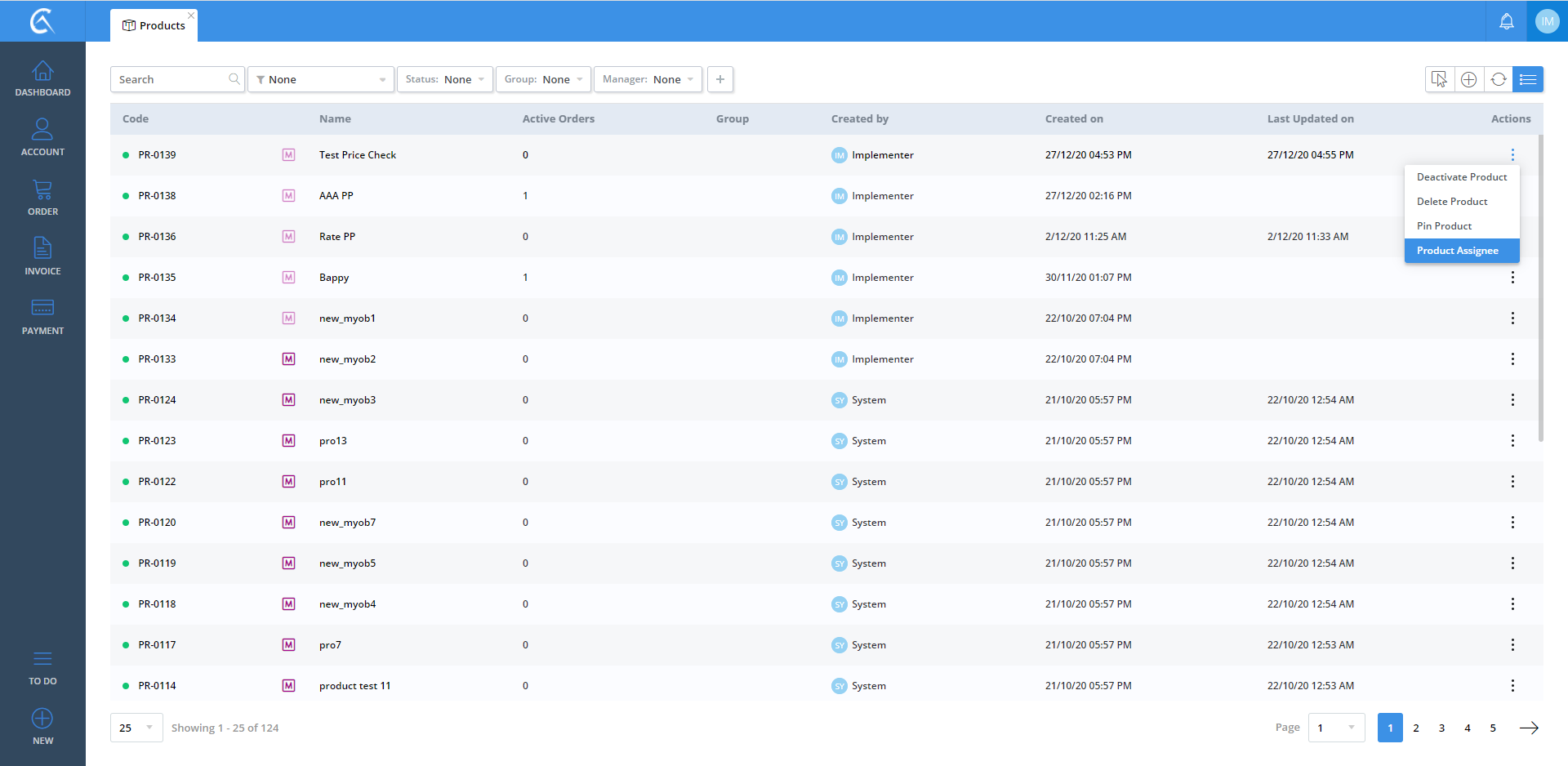
Task: Open actions menu for PR-0124 row
Action: (x=1512, y=400)
